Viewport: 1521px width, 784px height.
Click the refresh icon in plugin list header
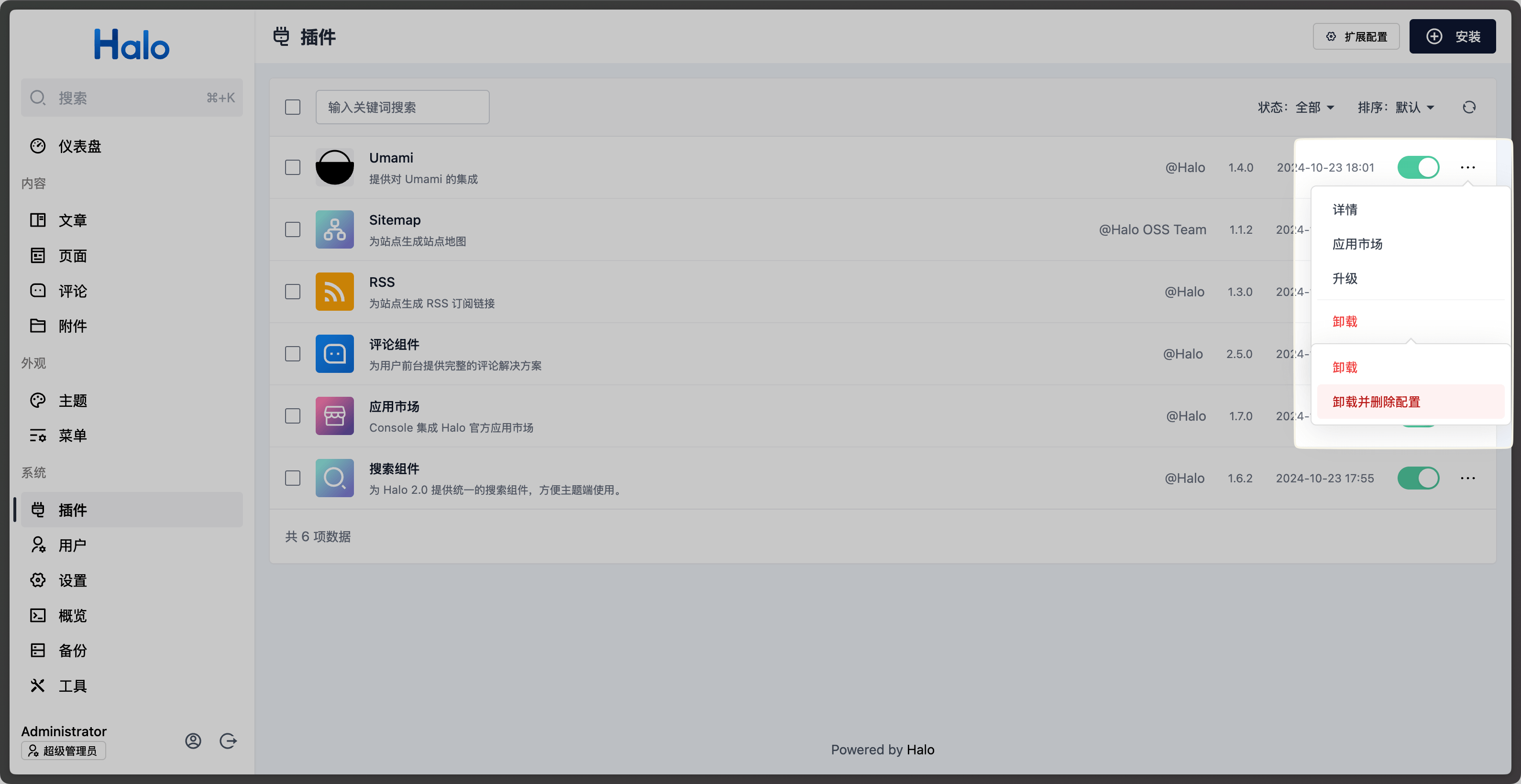1469,108
